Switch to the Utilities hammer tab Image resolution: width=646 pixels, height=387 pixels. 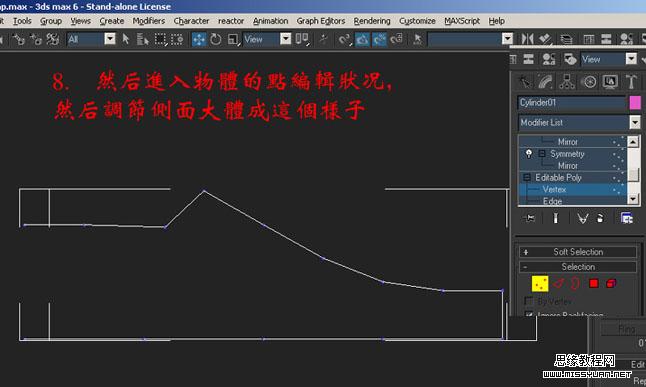631,82
